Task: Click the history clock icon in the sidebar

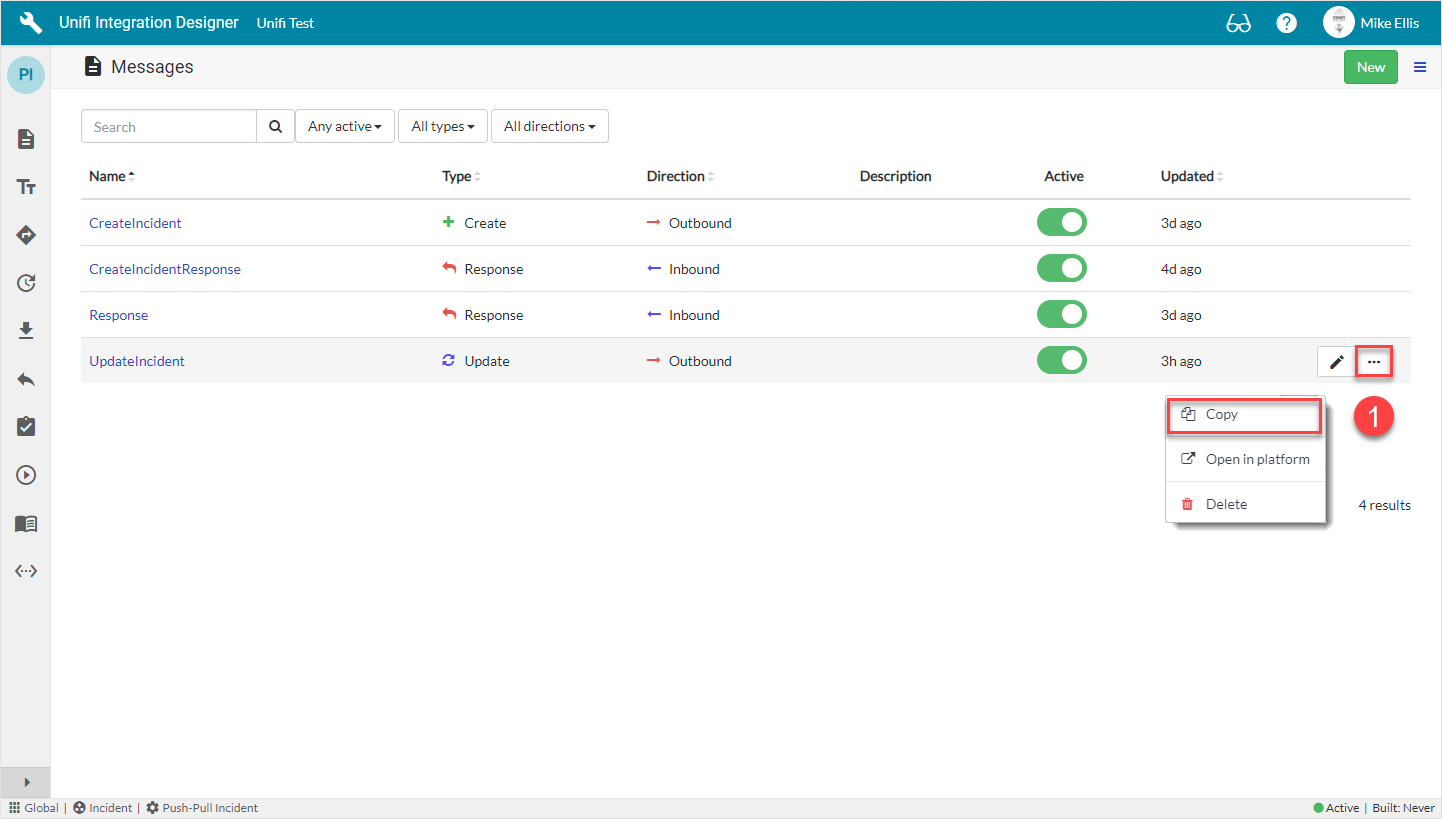Action: tap(26, 283)
